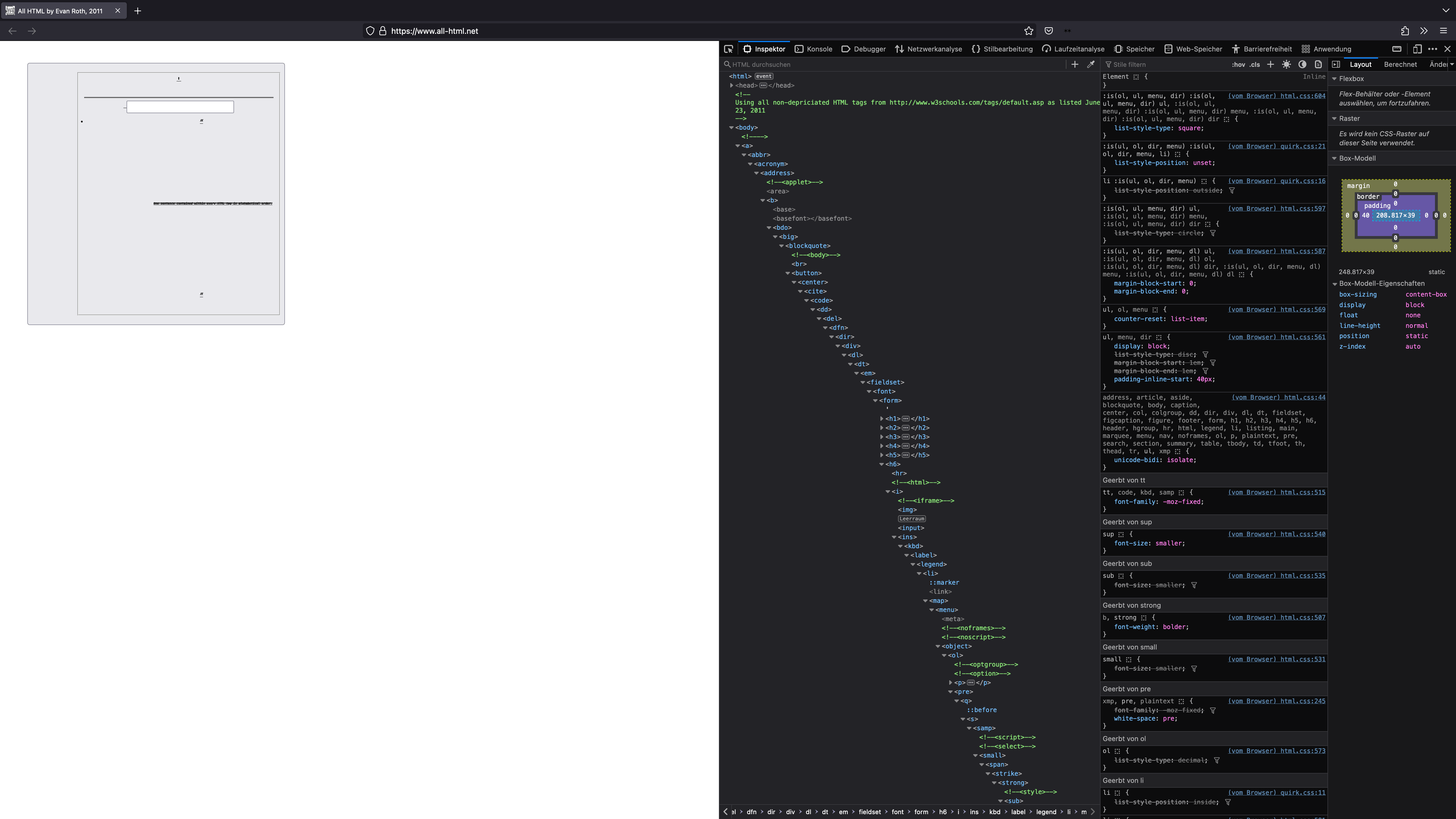Toggle dark color scheme simulation

click(1302, 65)
